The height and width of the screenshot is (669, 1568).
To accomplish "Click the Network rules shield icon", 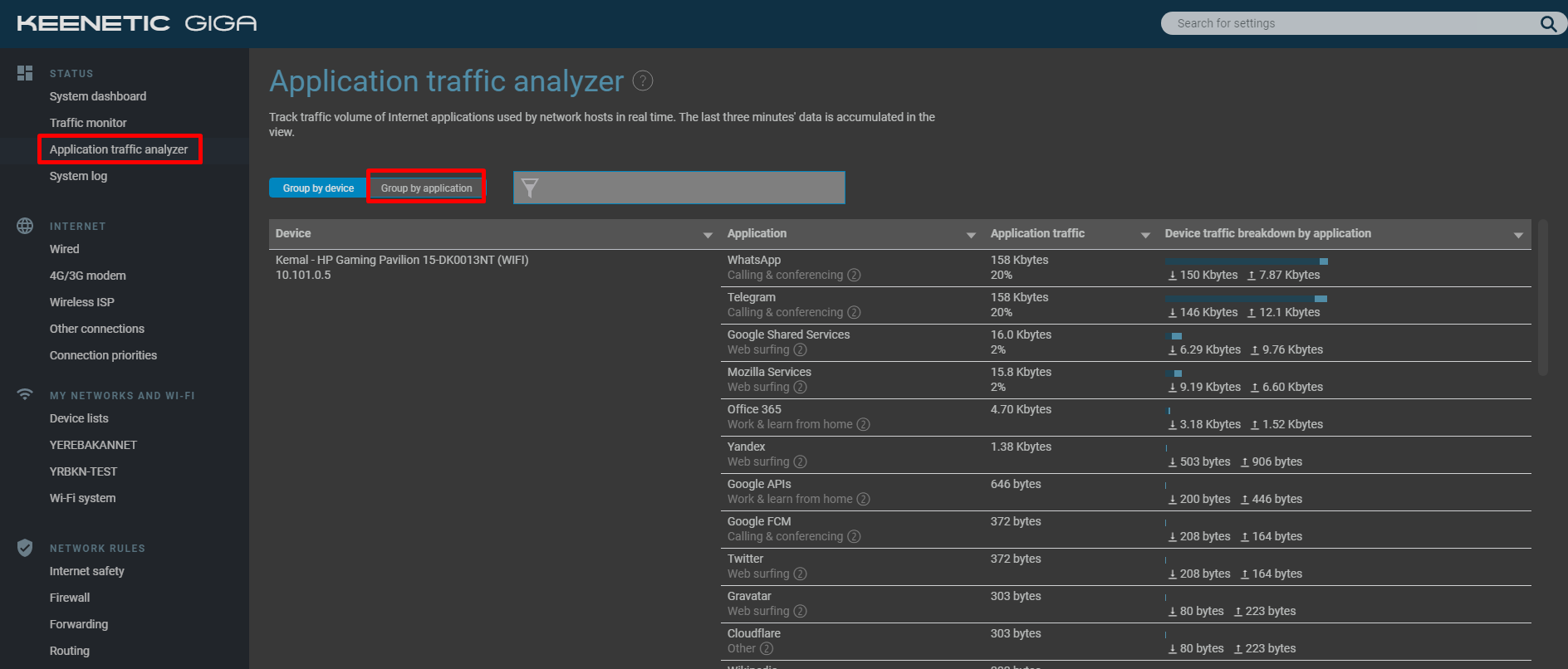I will (25, 548).
